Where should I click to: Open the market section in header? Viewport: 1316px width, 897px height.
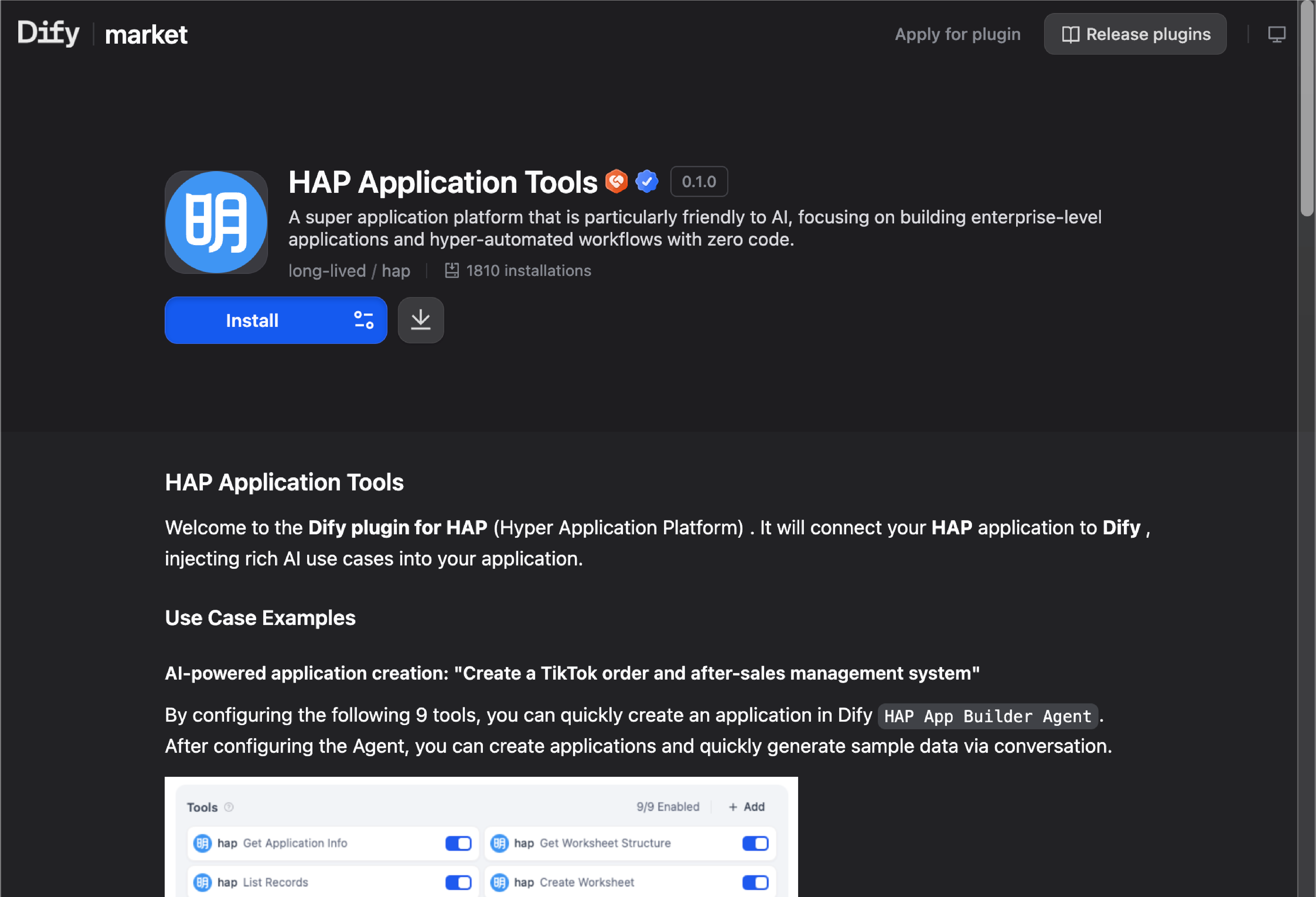tap(146, 34)
